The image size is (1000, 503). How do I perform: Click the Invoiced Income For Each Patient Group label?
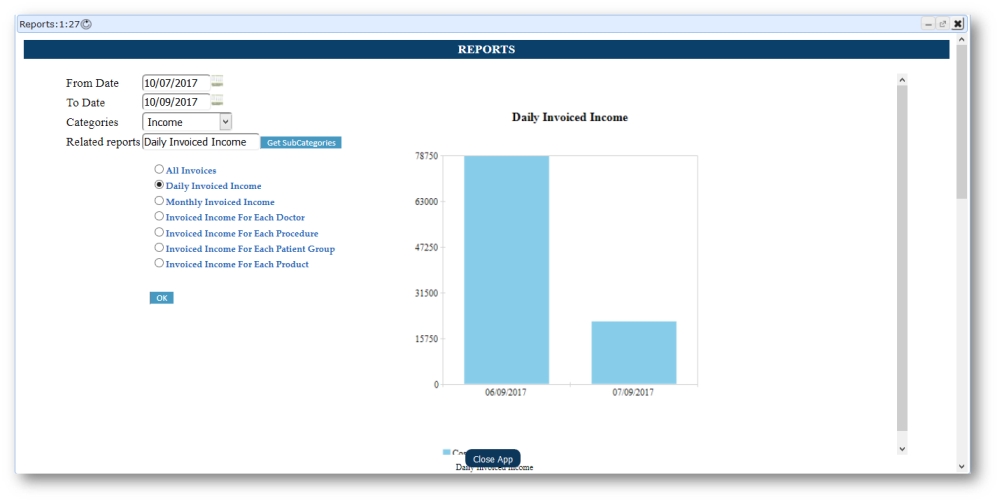pos(250,249)
